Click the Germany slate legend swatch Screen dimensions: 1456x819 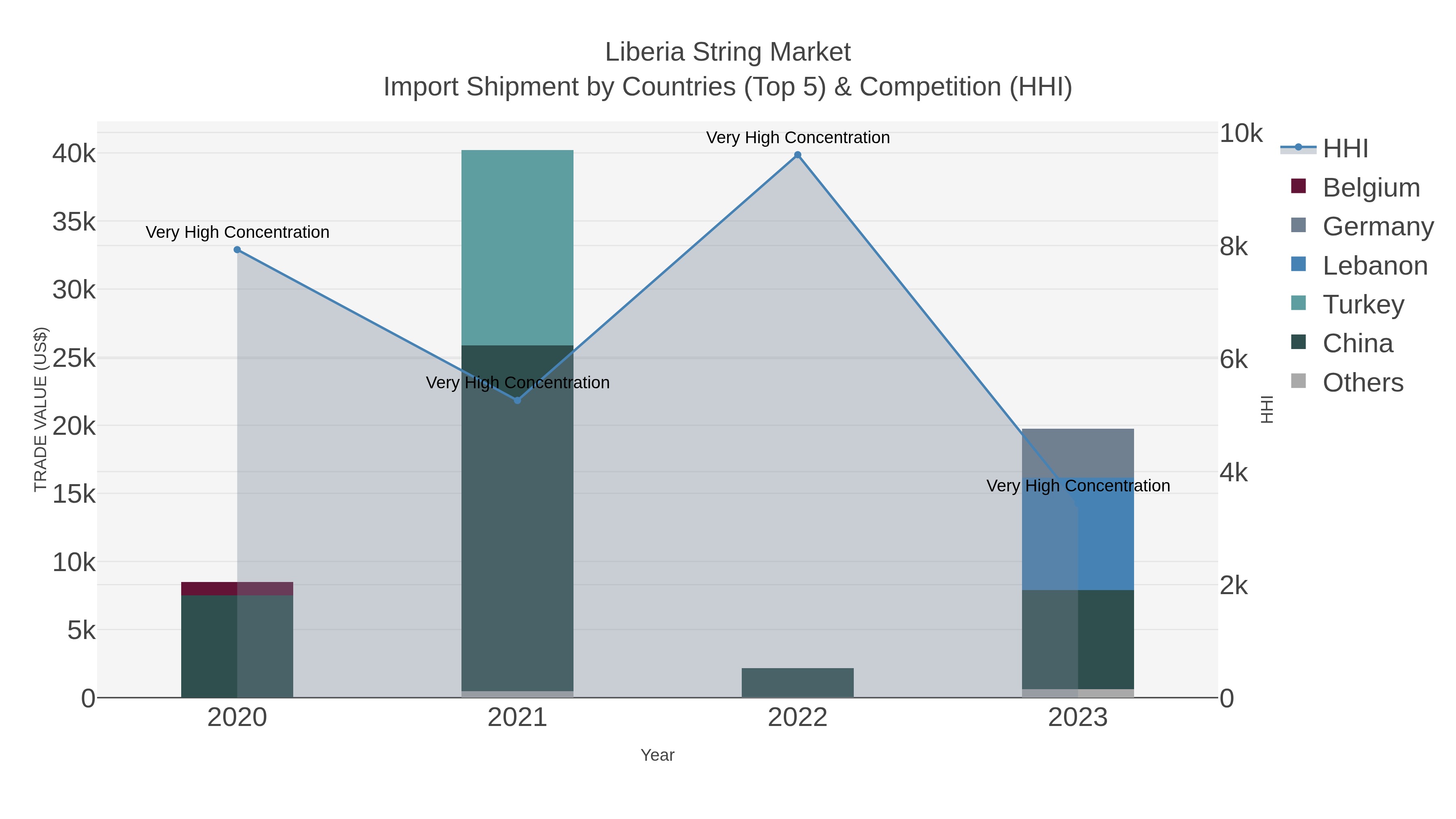(1299, 225)
